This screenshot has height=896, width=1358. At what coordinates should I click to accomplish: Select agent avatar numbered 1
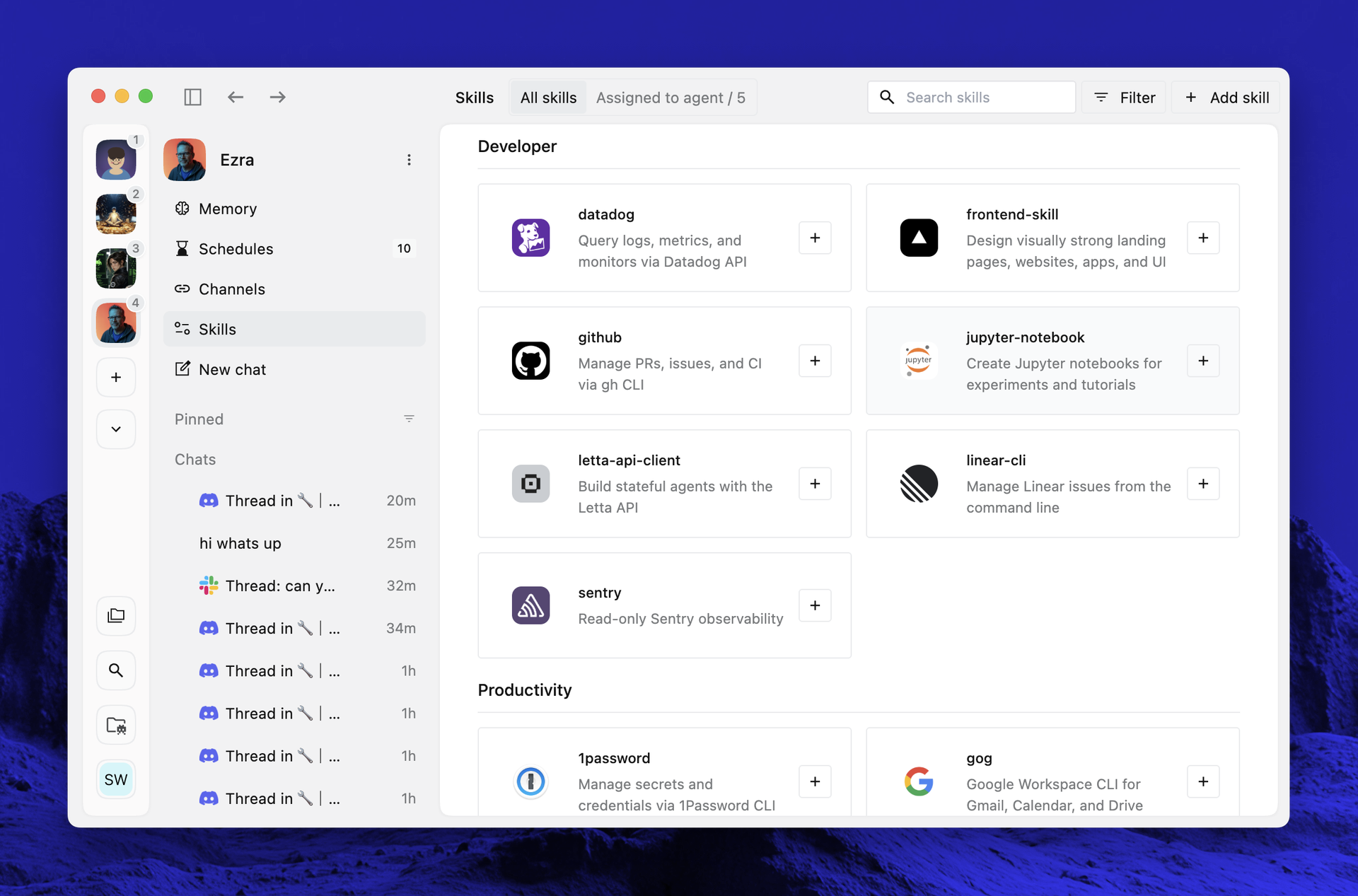116,159
